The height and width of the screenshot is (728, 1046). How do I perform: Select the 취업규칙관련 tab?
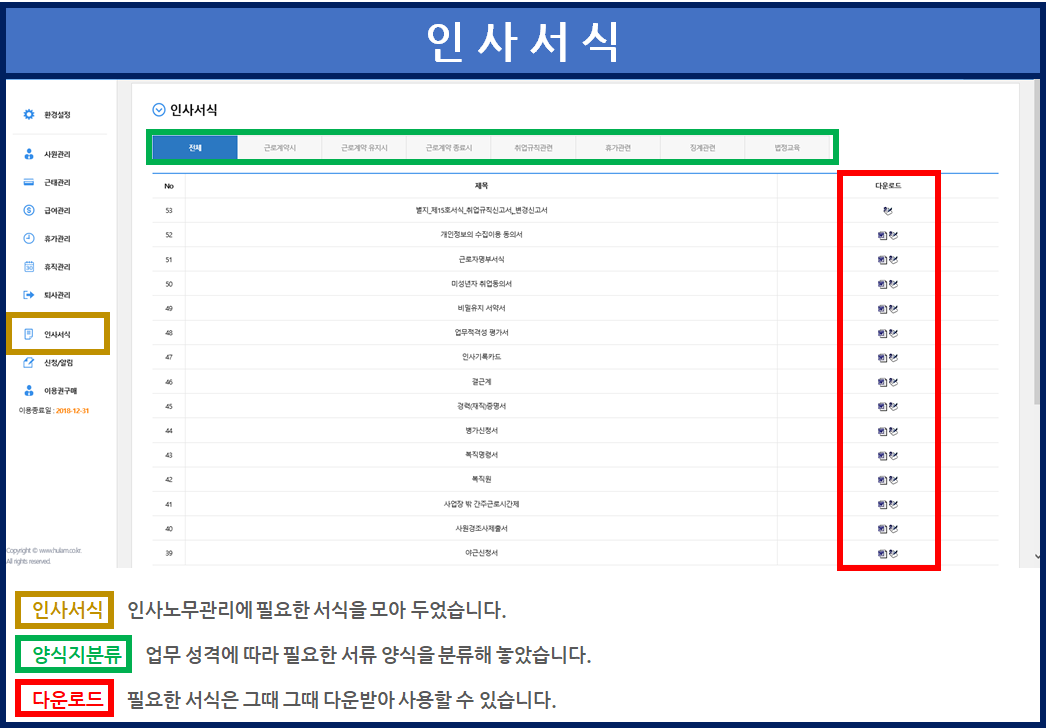(533, 148)
